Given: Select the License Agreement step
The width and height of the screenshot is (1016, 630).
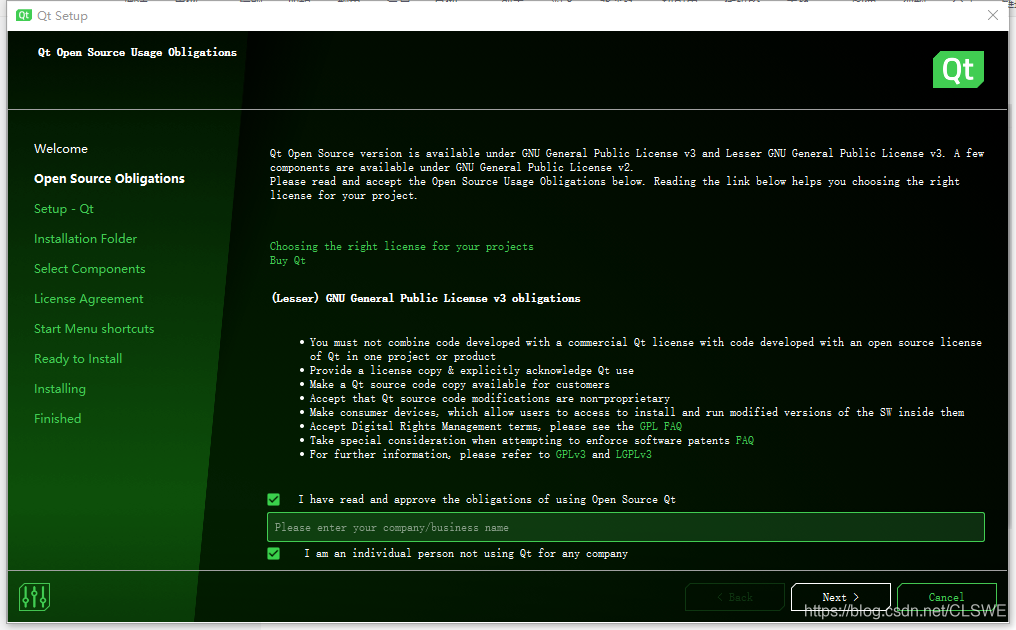Looking at the screenshot, I should tap(89, 299).
